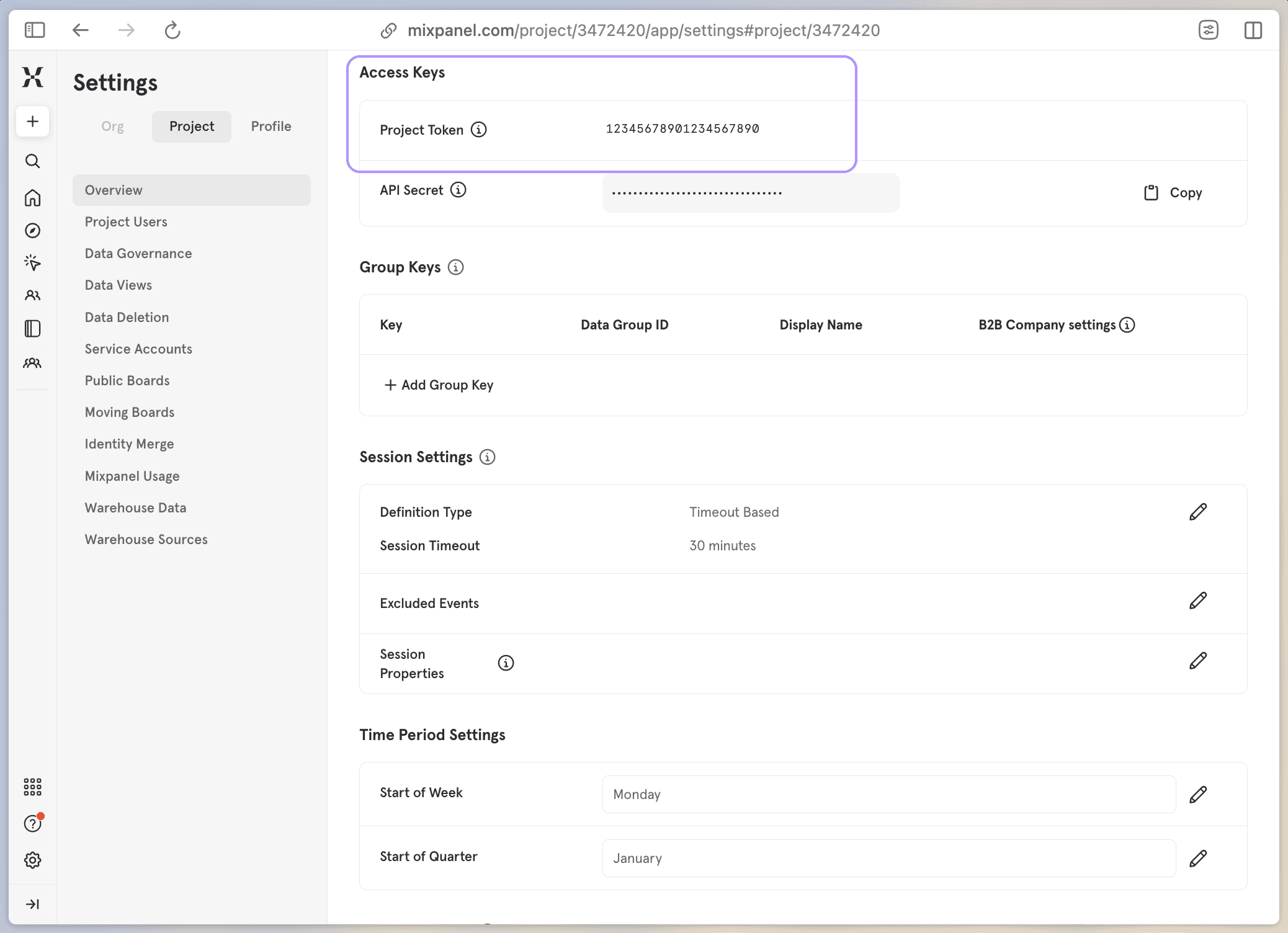Copy the API Secret
Viewport: 1288px width, 933px height.
click(1173, 193)
